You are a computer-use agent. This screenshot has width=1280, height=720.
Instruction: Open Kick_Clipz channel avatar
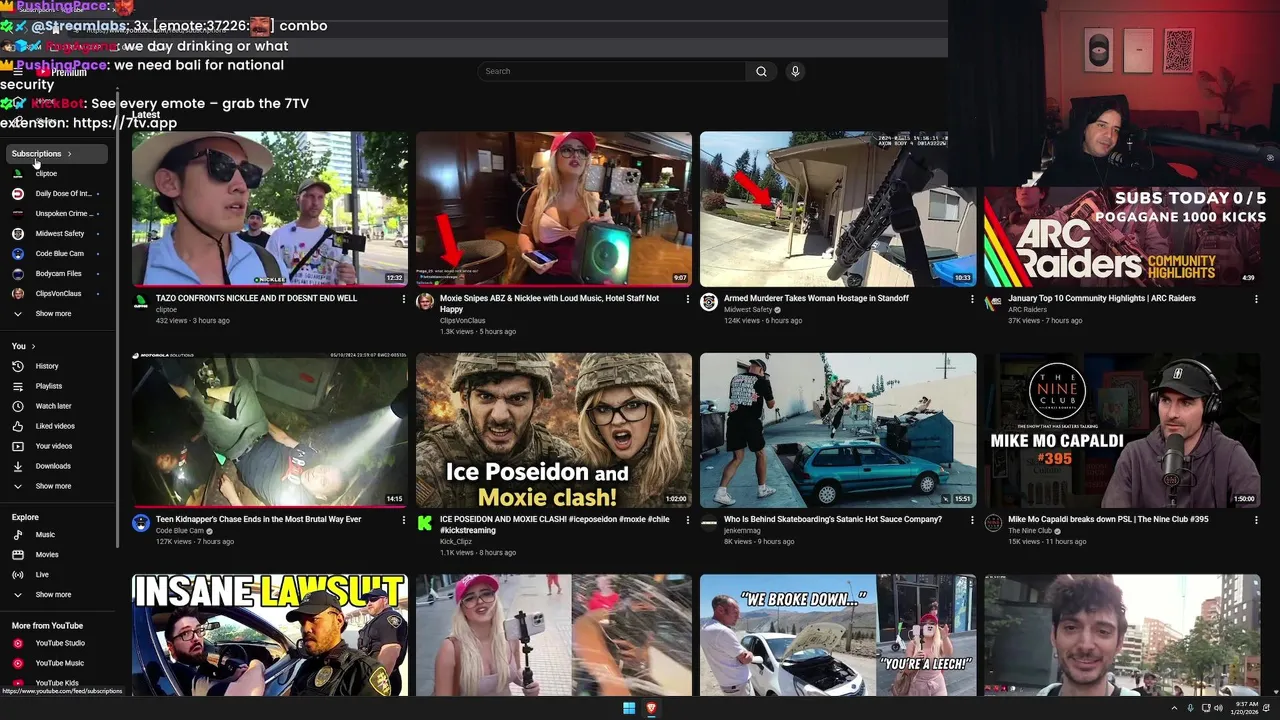(x=425, y=523)
